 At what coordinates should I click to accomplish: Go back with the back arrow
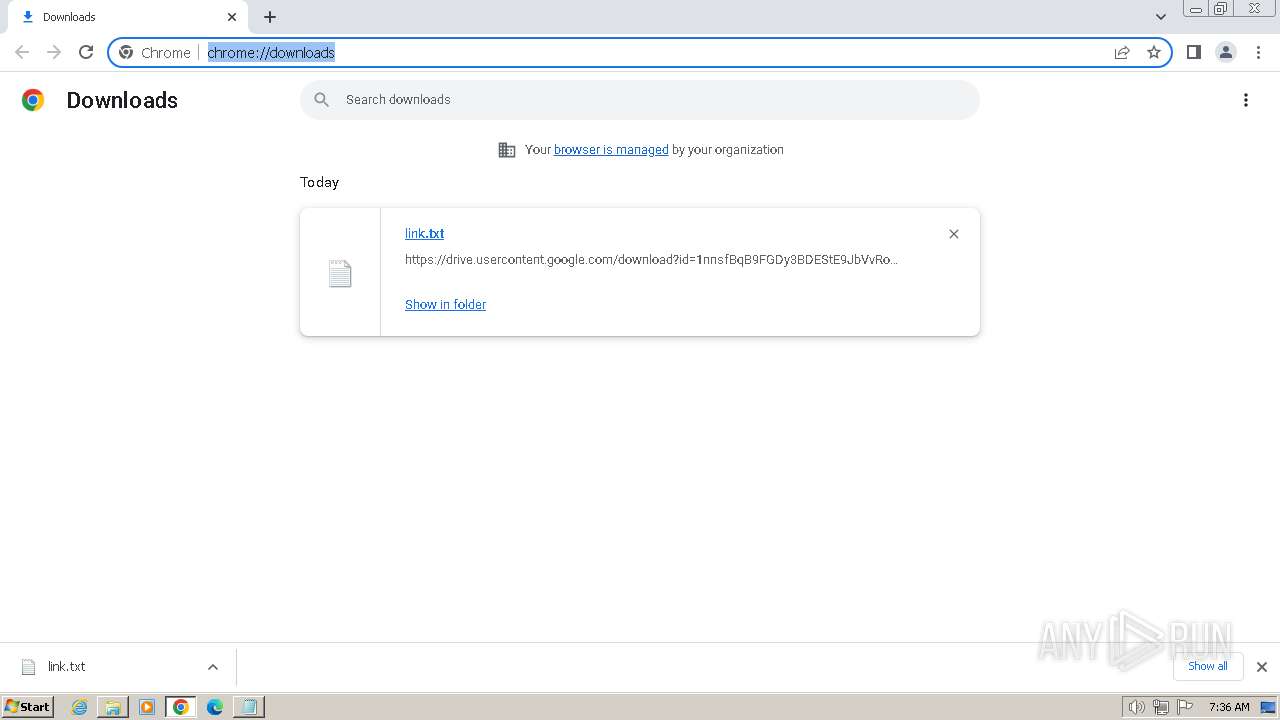(22, 52)
